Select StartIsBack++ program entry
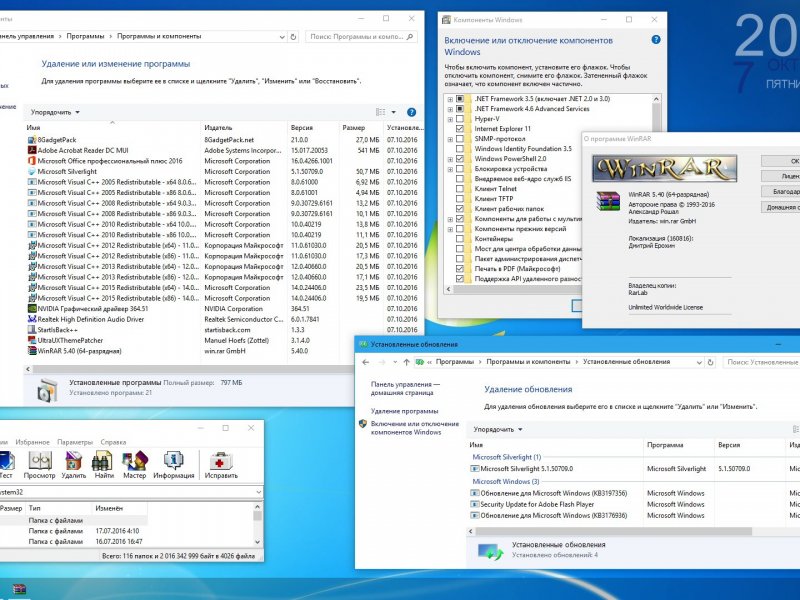The width and height of the screenshot is (800, 600). (222, 330)
